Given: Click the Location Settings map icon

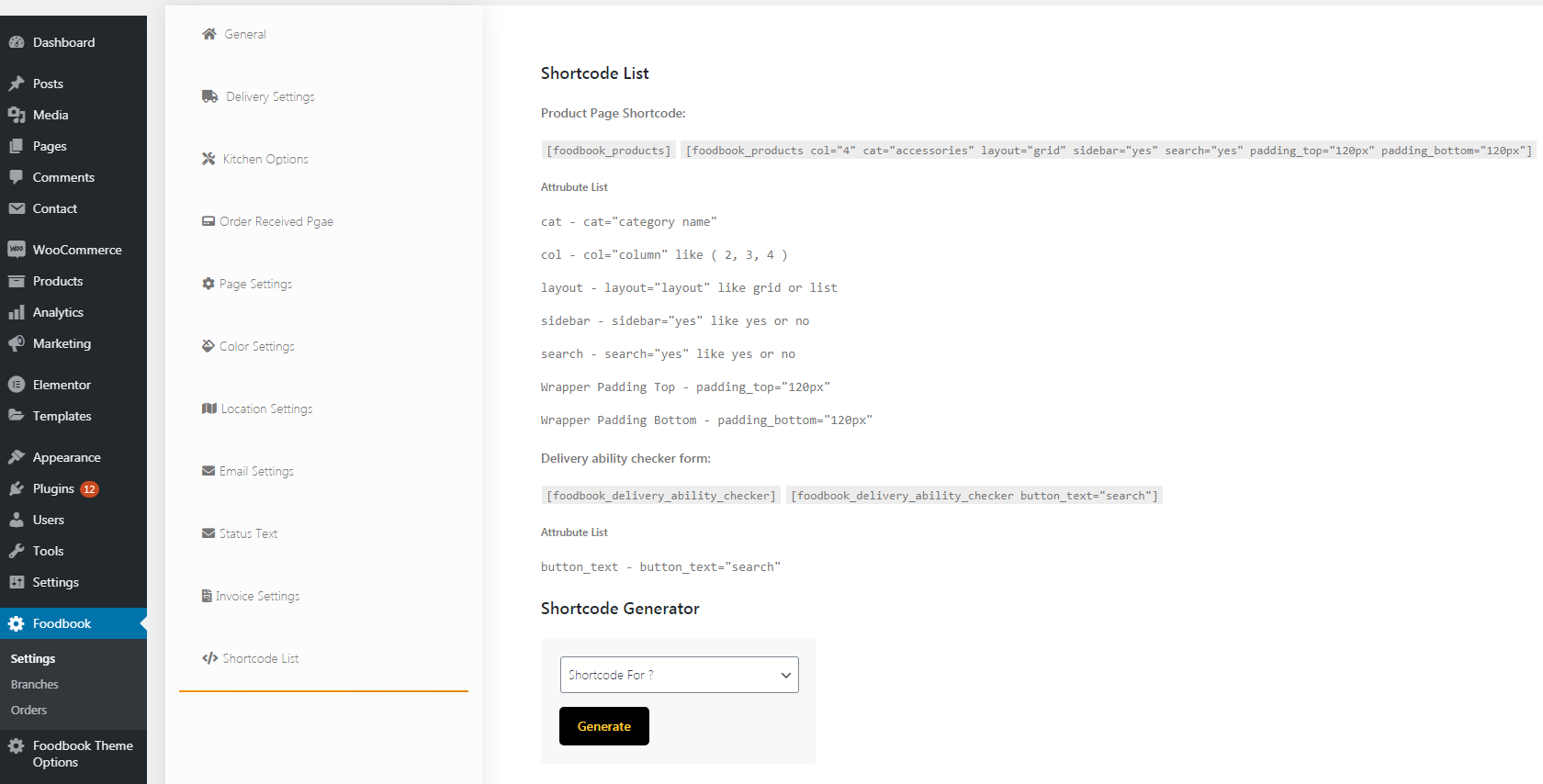Looking at the screenshot, I should [x=209, y=409].
